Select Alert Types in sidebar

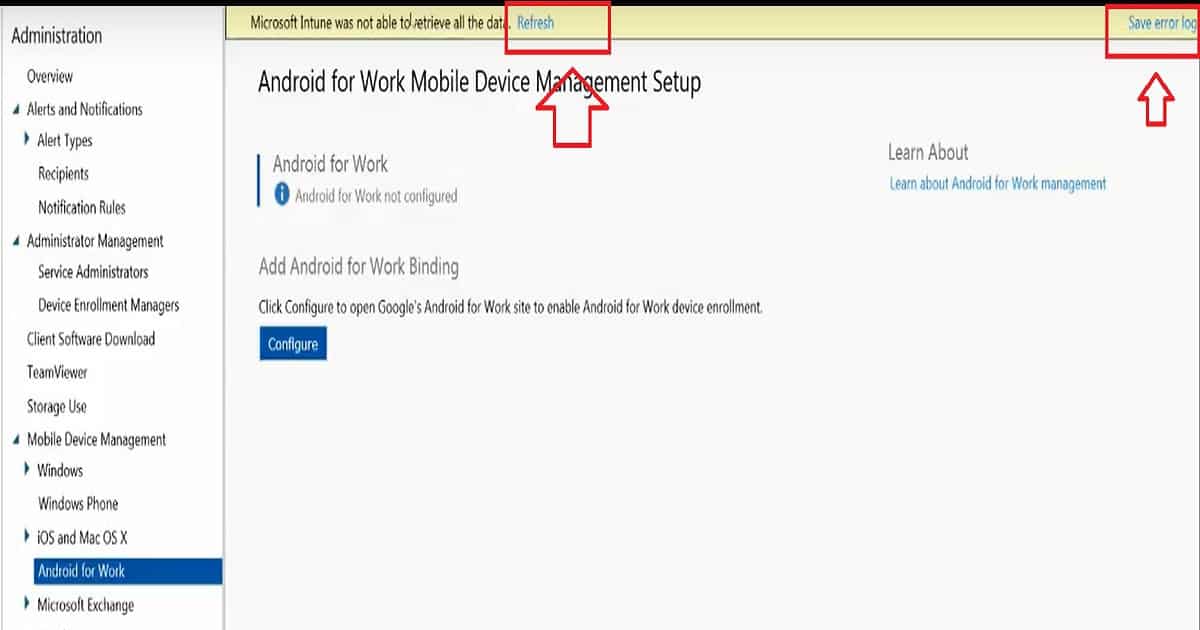(x=65, y=141)
